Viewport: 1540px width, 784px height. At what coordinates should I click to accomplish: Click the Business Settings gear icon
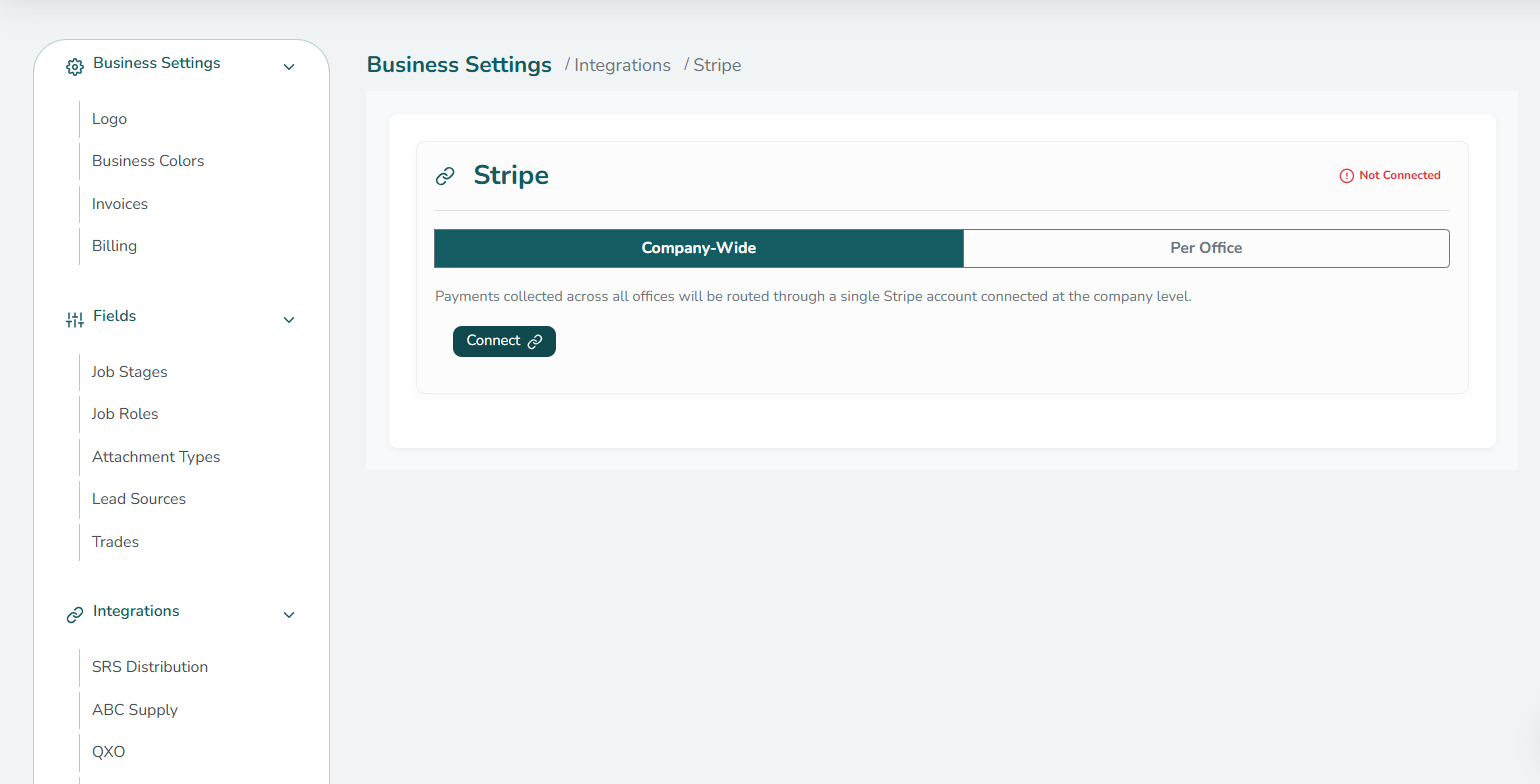tap(74, 67)
